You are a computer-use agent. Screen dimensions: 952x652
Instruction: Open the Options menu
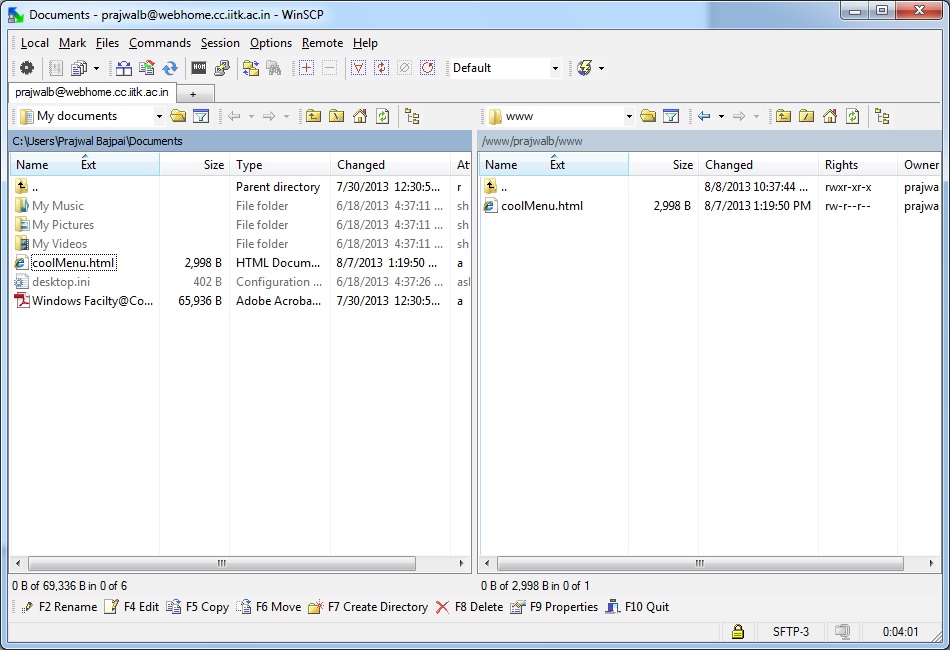[x=271, y=43]
